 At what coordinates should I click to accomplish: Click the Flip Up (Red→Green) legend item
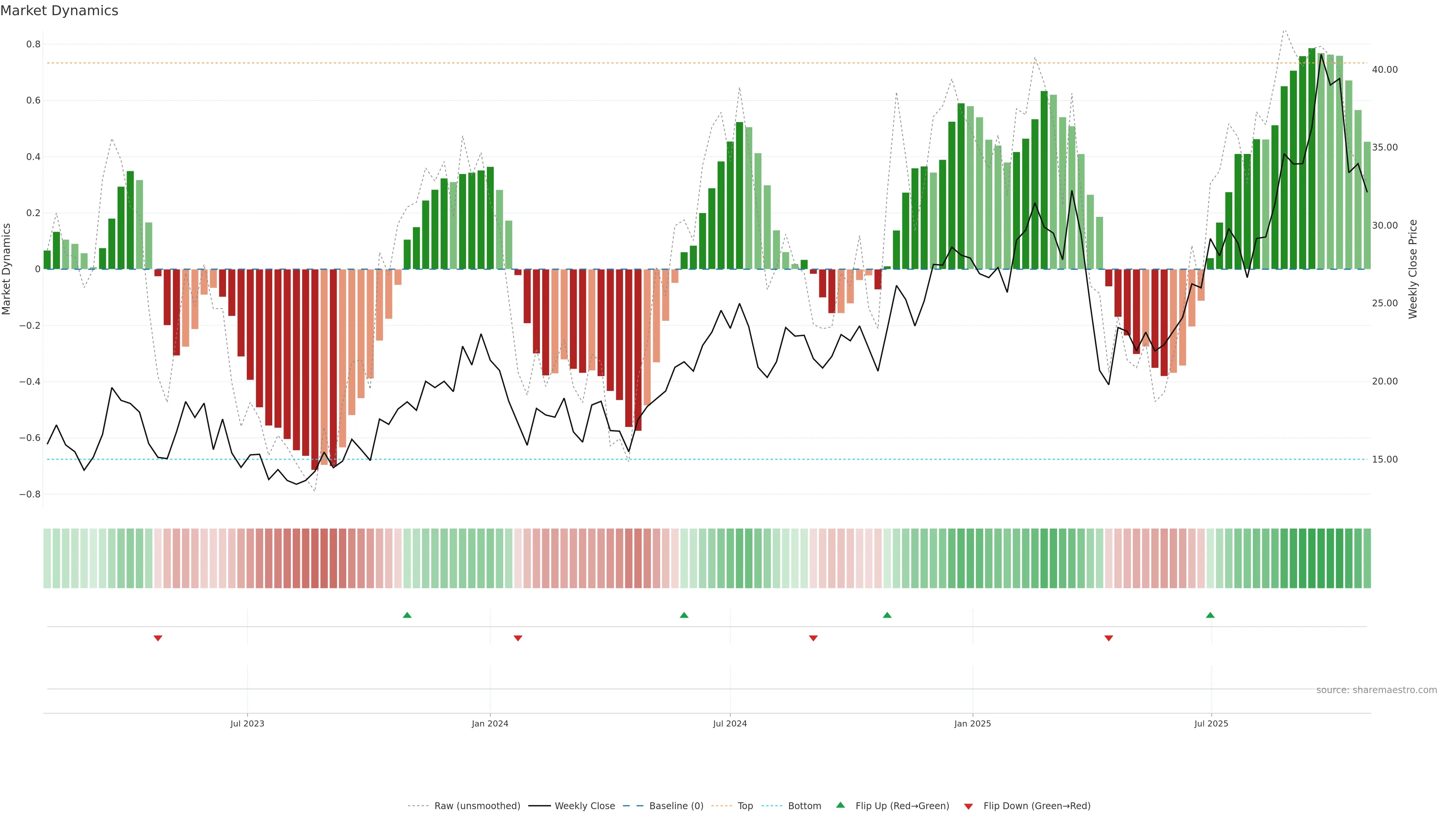click(x=902, y=806)
